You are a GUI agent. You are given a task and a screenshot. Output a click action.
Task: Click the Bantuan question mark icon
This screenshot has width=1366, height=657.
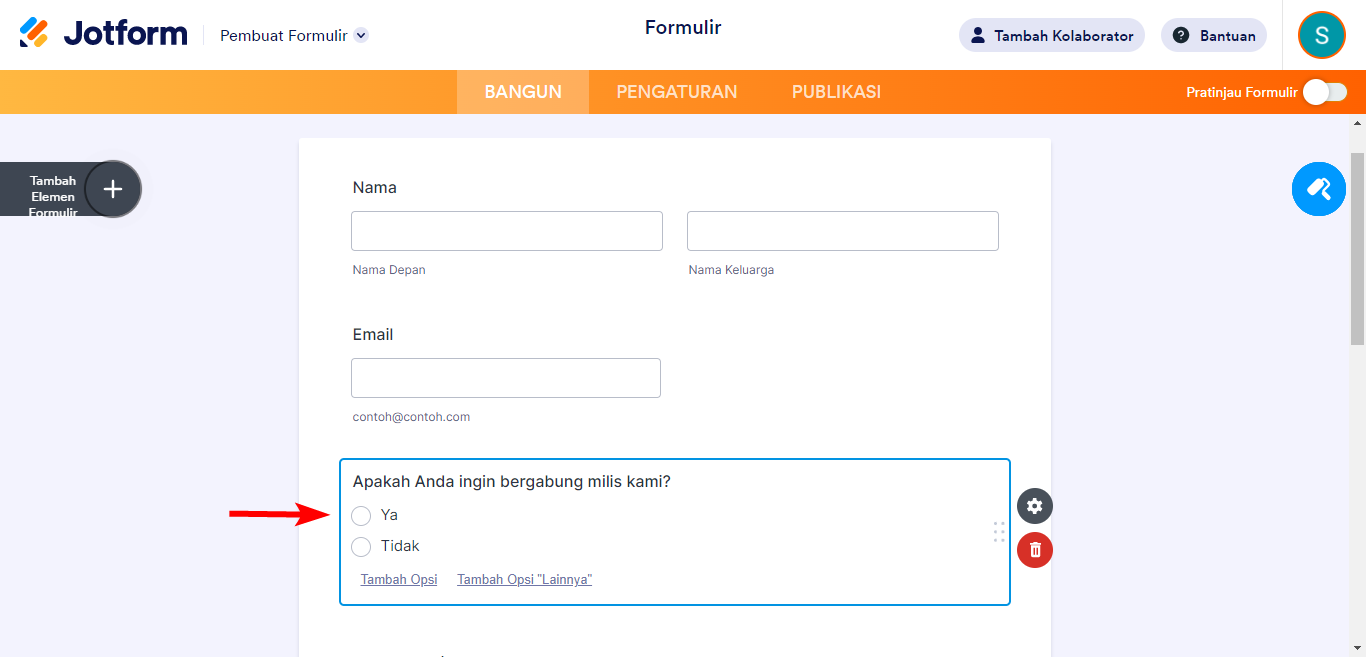tap(1181, 36)
